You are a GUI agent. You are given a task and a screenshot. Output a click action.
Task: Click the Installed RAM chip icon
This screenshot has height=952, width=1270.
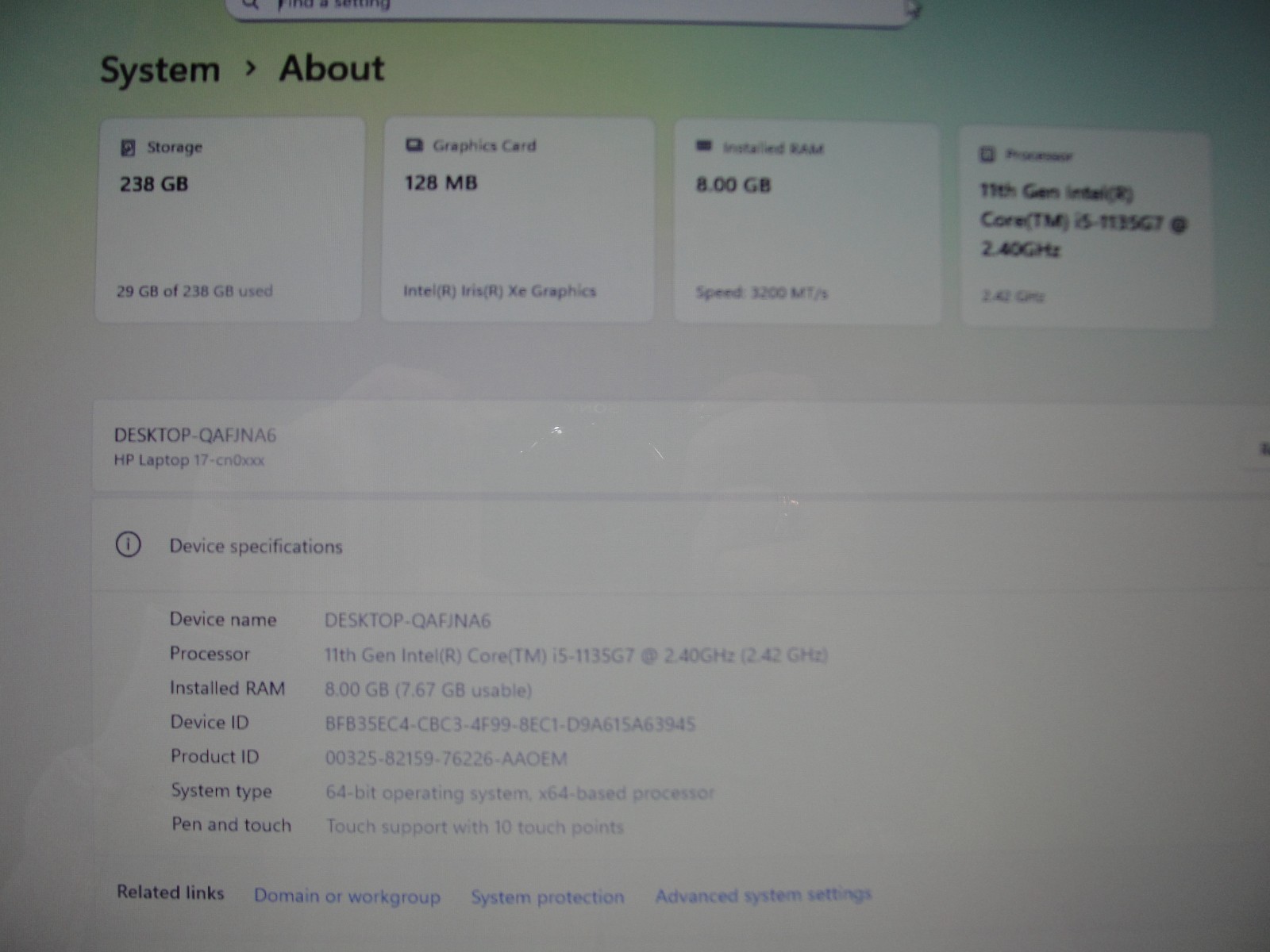703,146
